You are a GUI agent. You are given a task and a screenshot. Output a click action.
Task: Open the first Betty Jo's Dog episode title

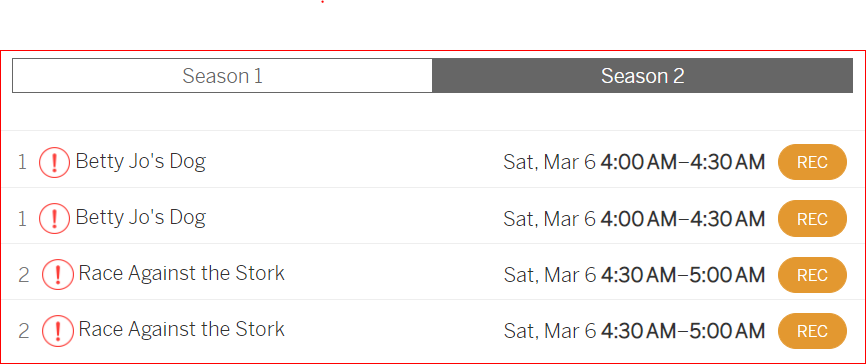(x=140, y=161)
